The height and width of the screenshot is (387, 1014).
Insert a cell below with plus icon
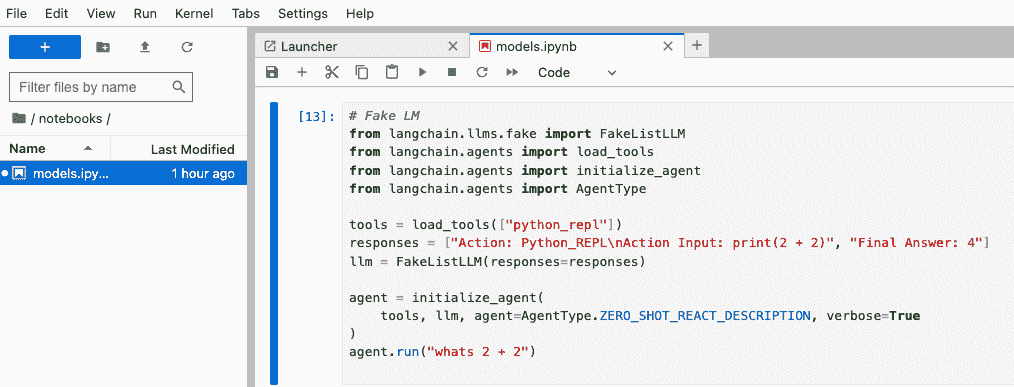[301, 72]
